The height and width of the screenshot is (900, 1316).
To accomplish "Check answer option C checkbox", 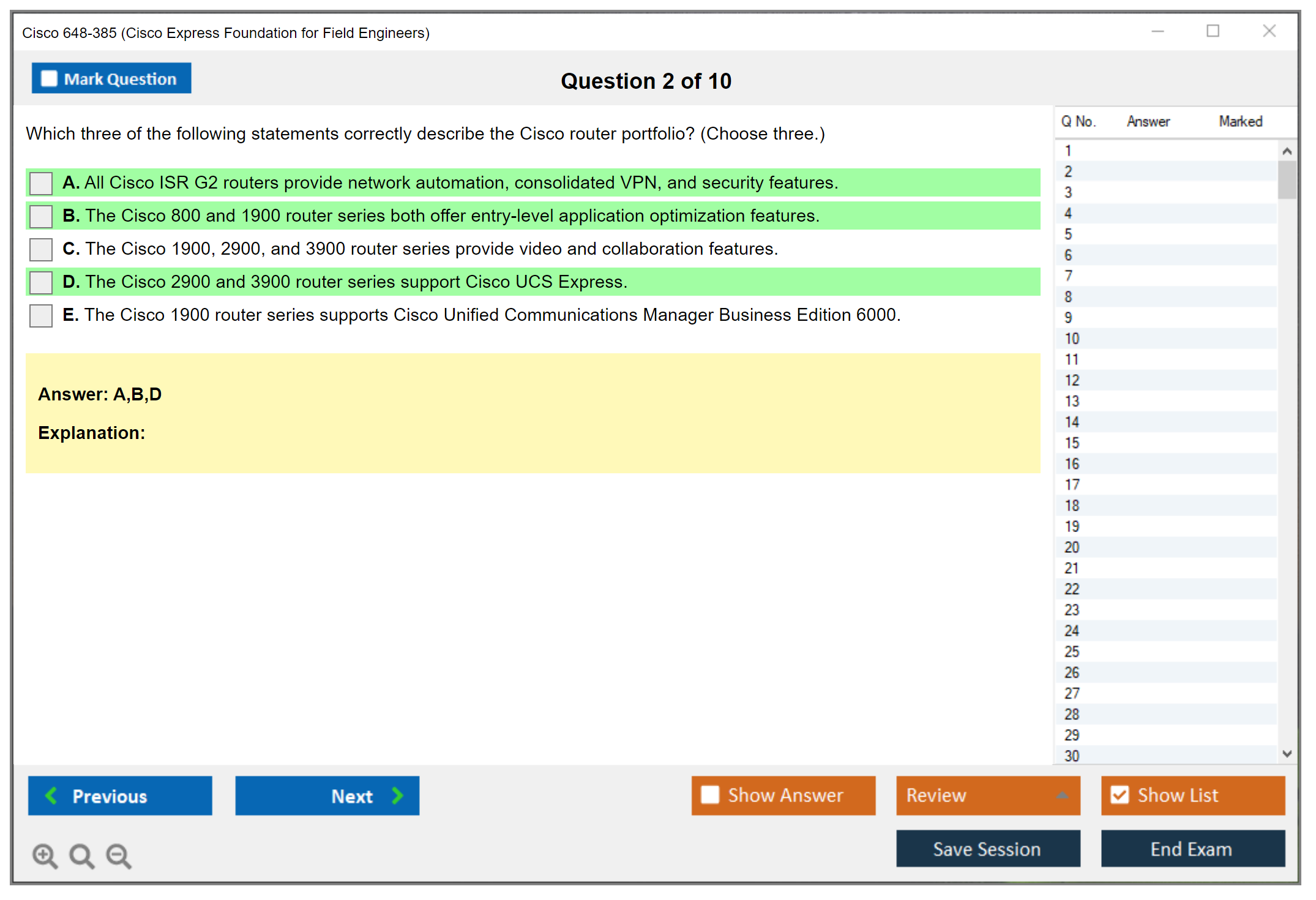I will 41,249.
